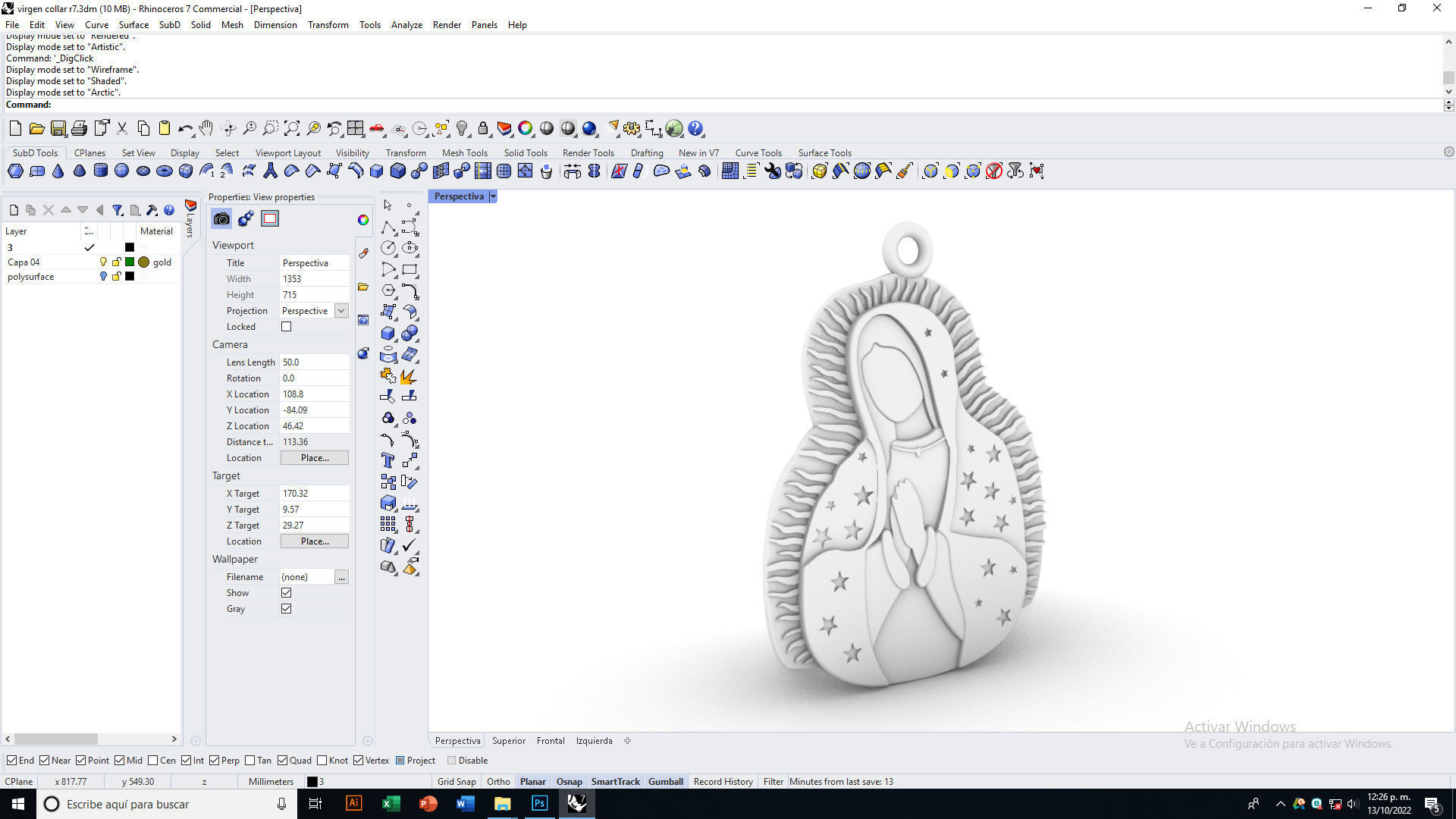
Task: Click the light bulb Hide objects icon
Action: (462, 129)
